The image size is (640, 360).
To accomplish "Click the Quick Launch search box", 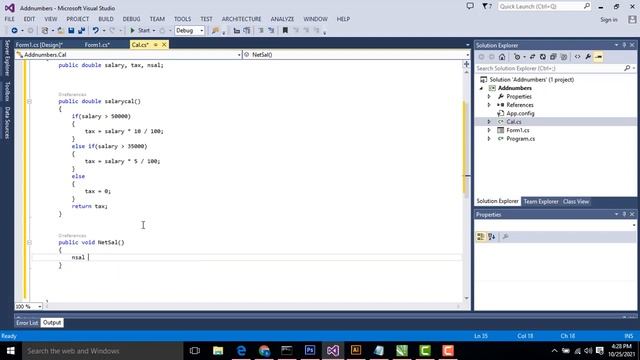I will pos(544,7).
